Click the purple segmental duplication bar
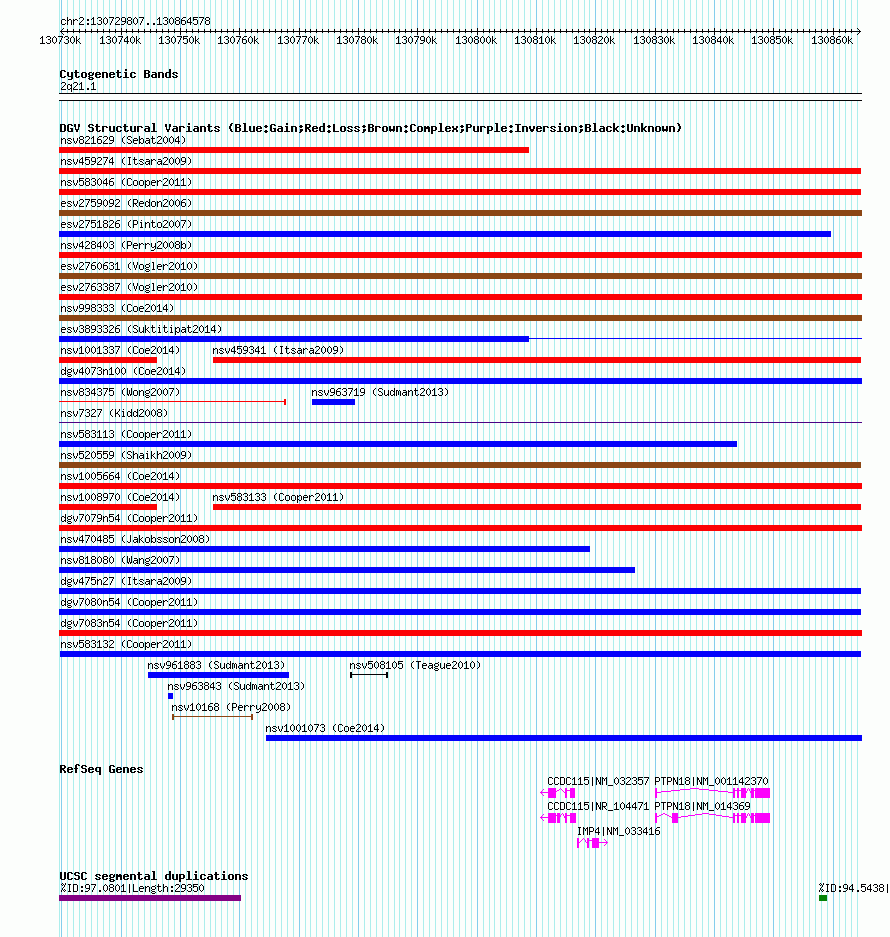 [150, 898]
